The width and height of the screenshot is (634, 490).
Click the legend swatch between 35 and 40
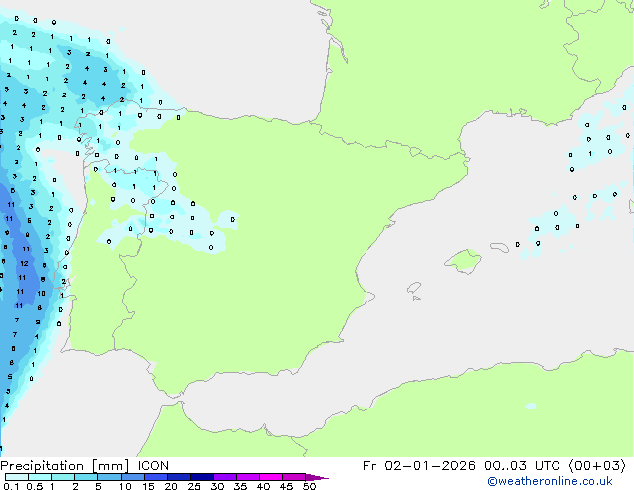coord(248,477)
